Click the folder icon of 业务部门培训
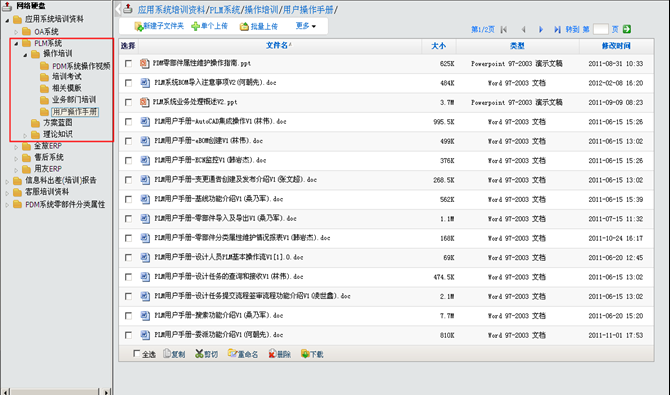Viewport: 670px width, 395px height. click(44, 100)
